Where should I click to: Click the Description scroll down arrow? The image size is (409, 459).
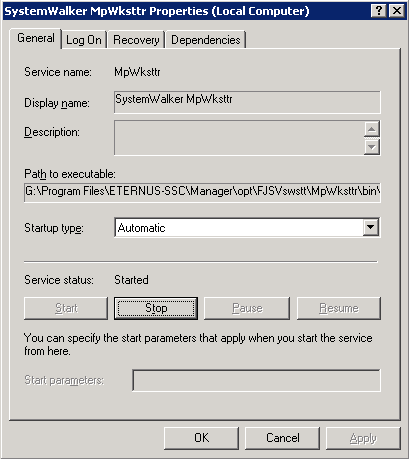(372, 147)
